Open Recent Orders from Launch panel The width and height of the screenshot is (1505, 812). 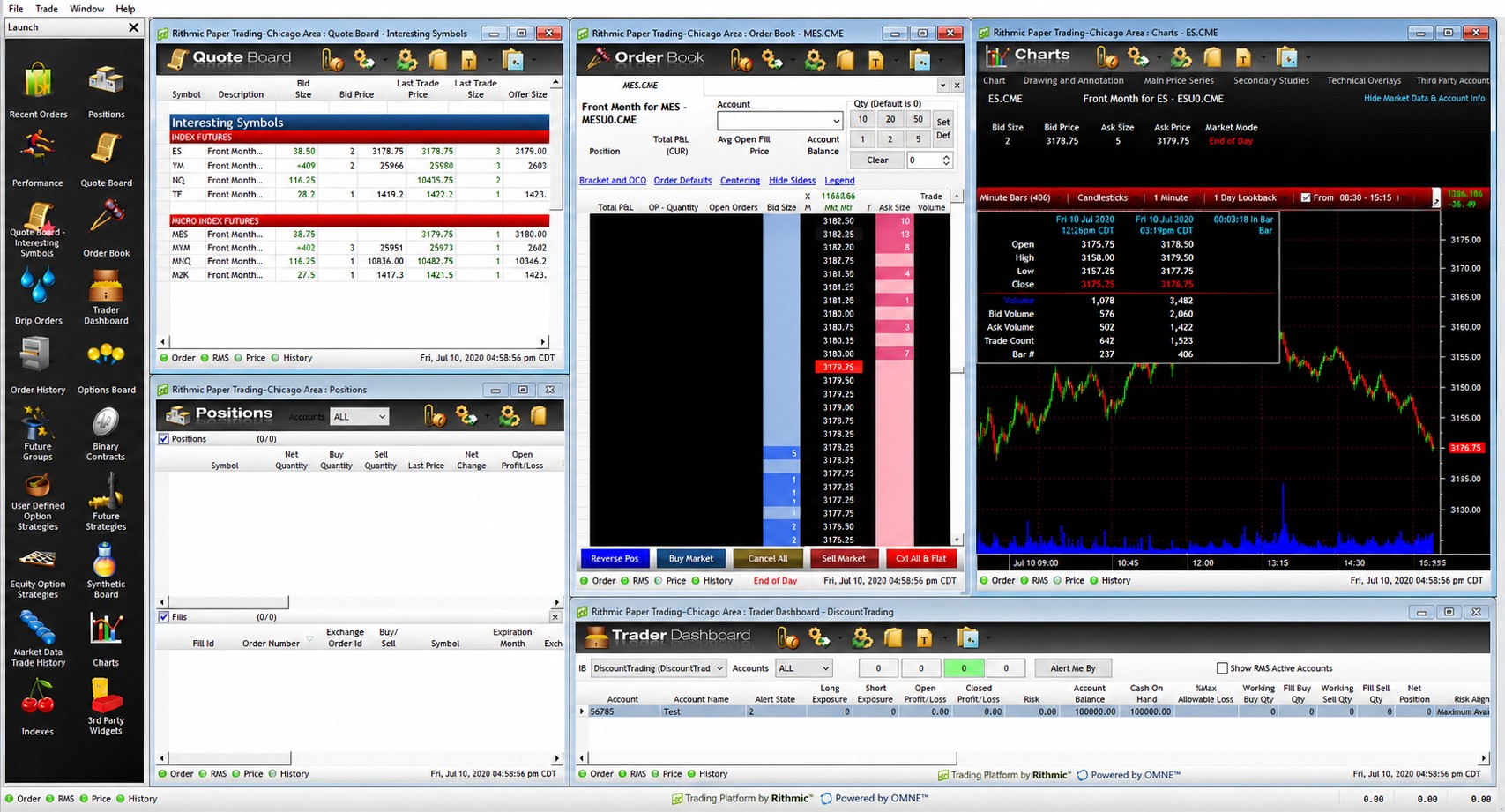point(38,90)
